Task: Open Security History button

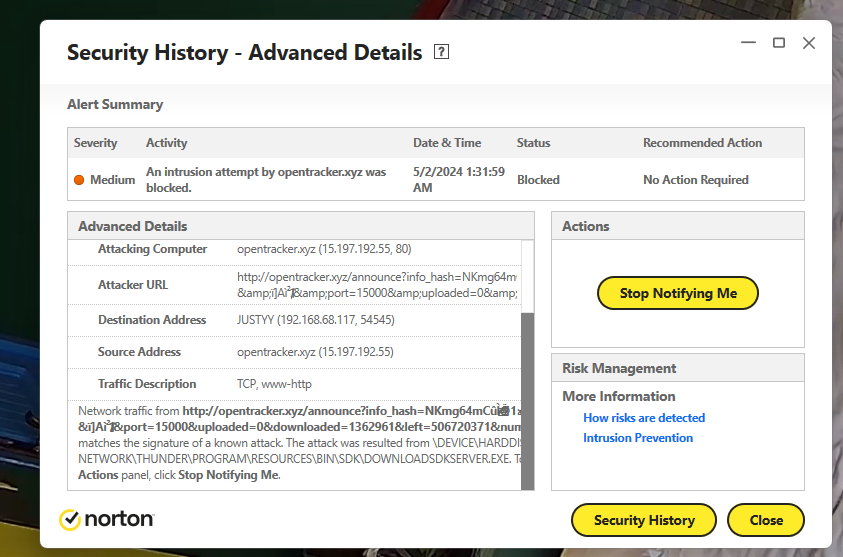Action: click(x=644, y=520)
